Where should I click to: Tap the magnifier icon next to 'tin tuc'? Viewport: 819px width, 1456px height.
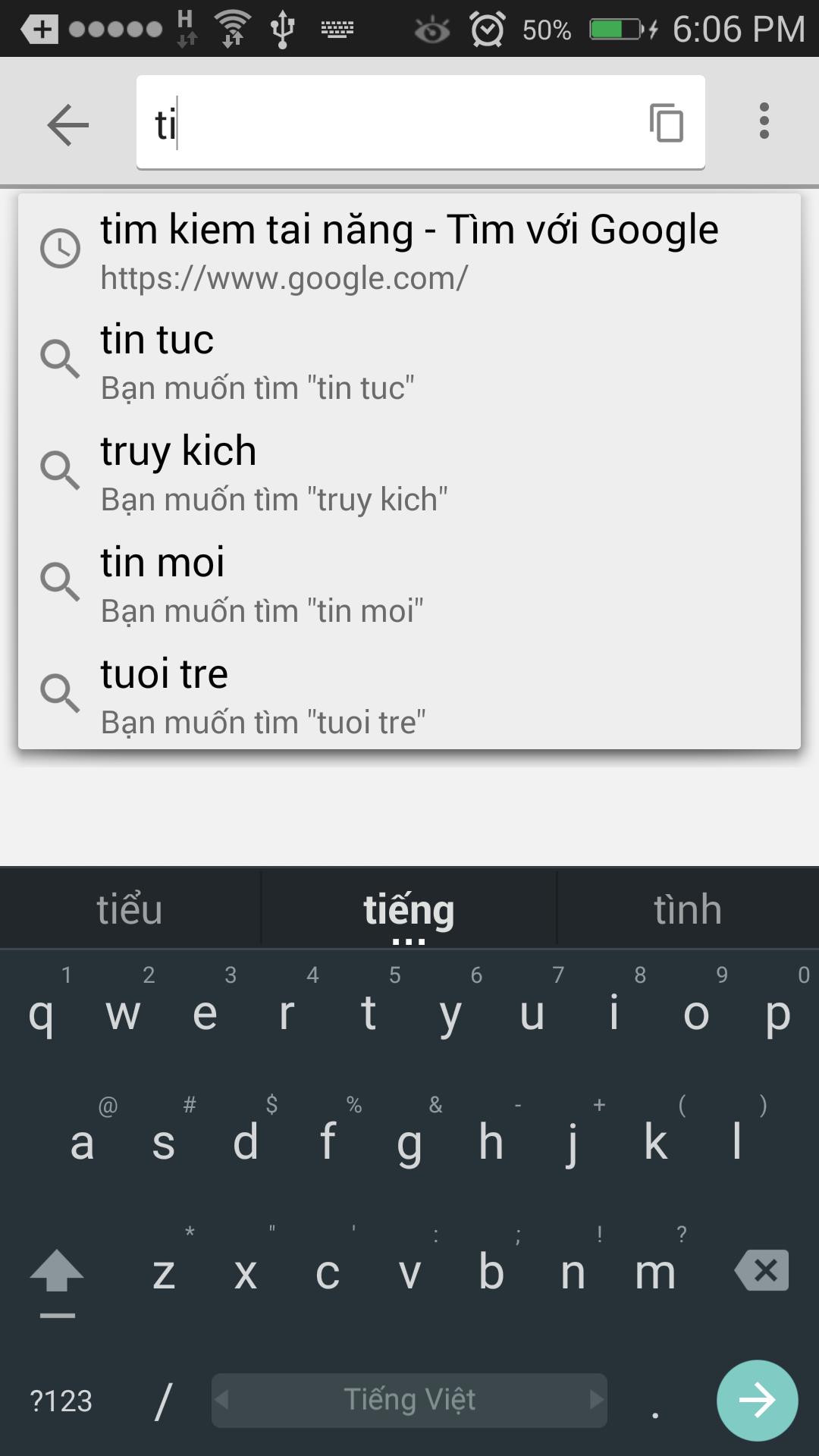(61, 359)
